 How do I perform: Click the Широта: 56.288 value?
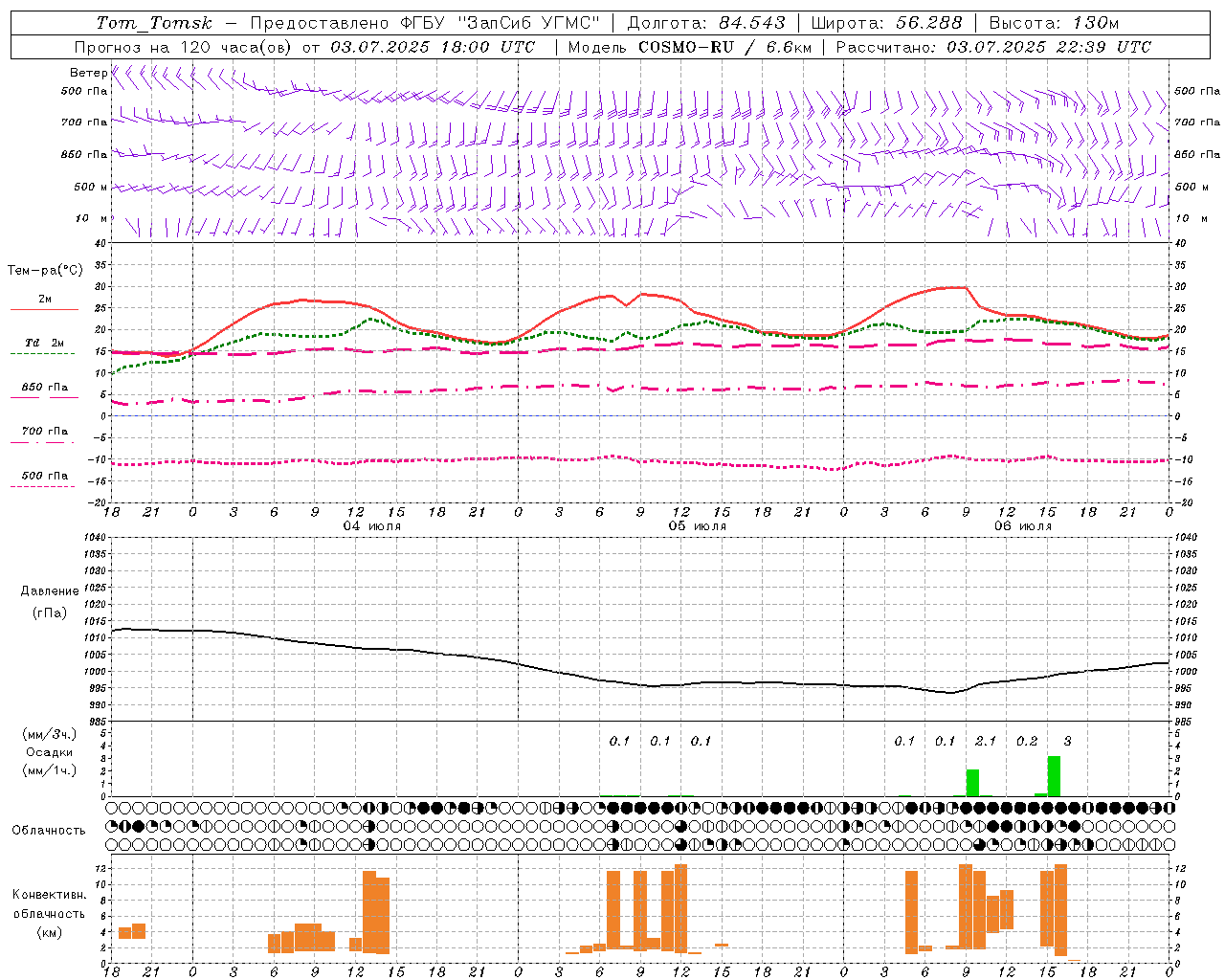[x=886, y=23]
